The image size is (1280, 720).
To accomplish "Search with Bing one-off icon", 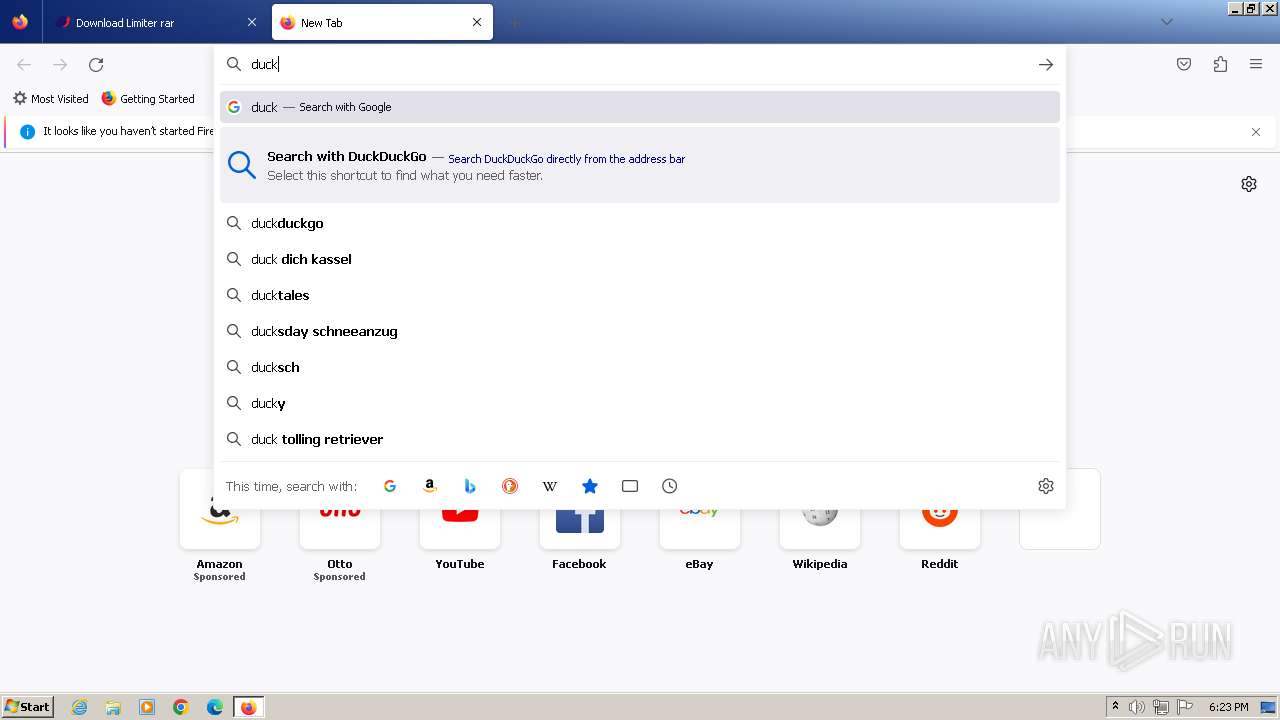I will pos(470,486).
